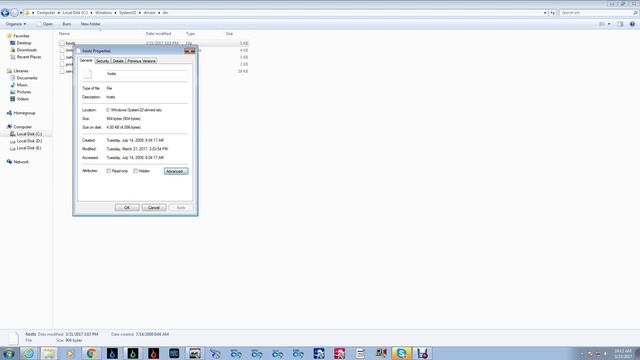640x360 pixels.
Task: Close the hosts Properties dialog
Action: tap(190, 51)
